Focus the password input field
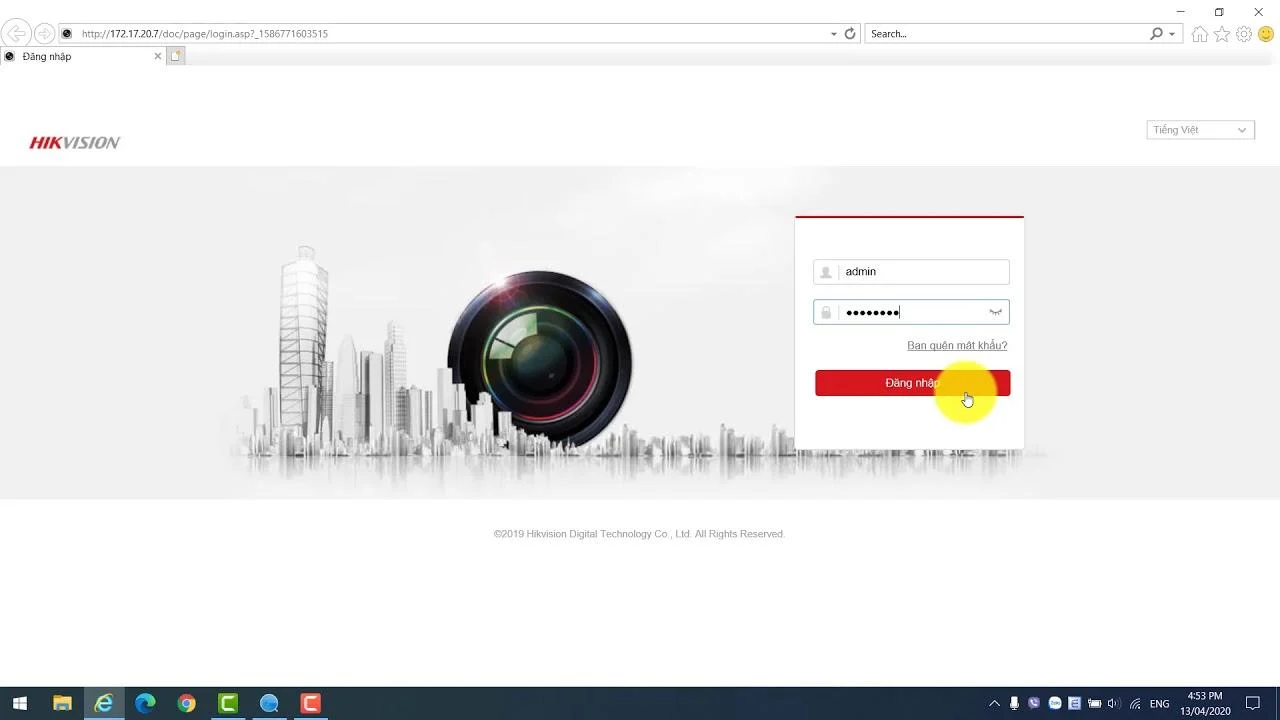 coord(911,312)
